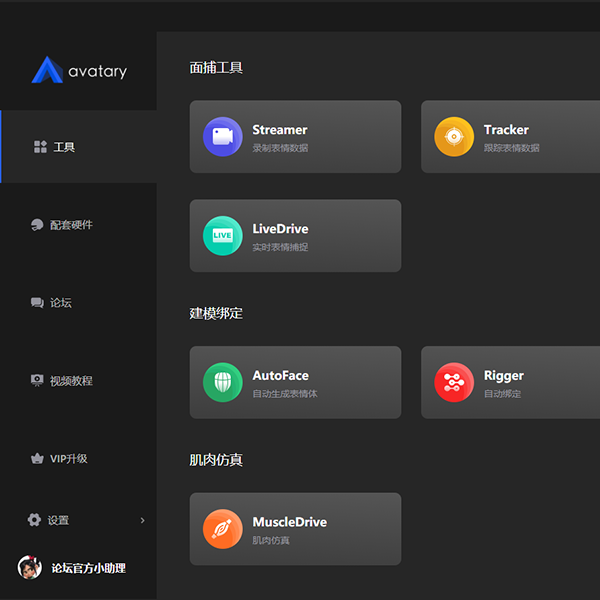Open the 配套硬件 sidebar section
Image resolution: width=600 pixels, height=600 pixels.
point(71,225)
